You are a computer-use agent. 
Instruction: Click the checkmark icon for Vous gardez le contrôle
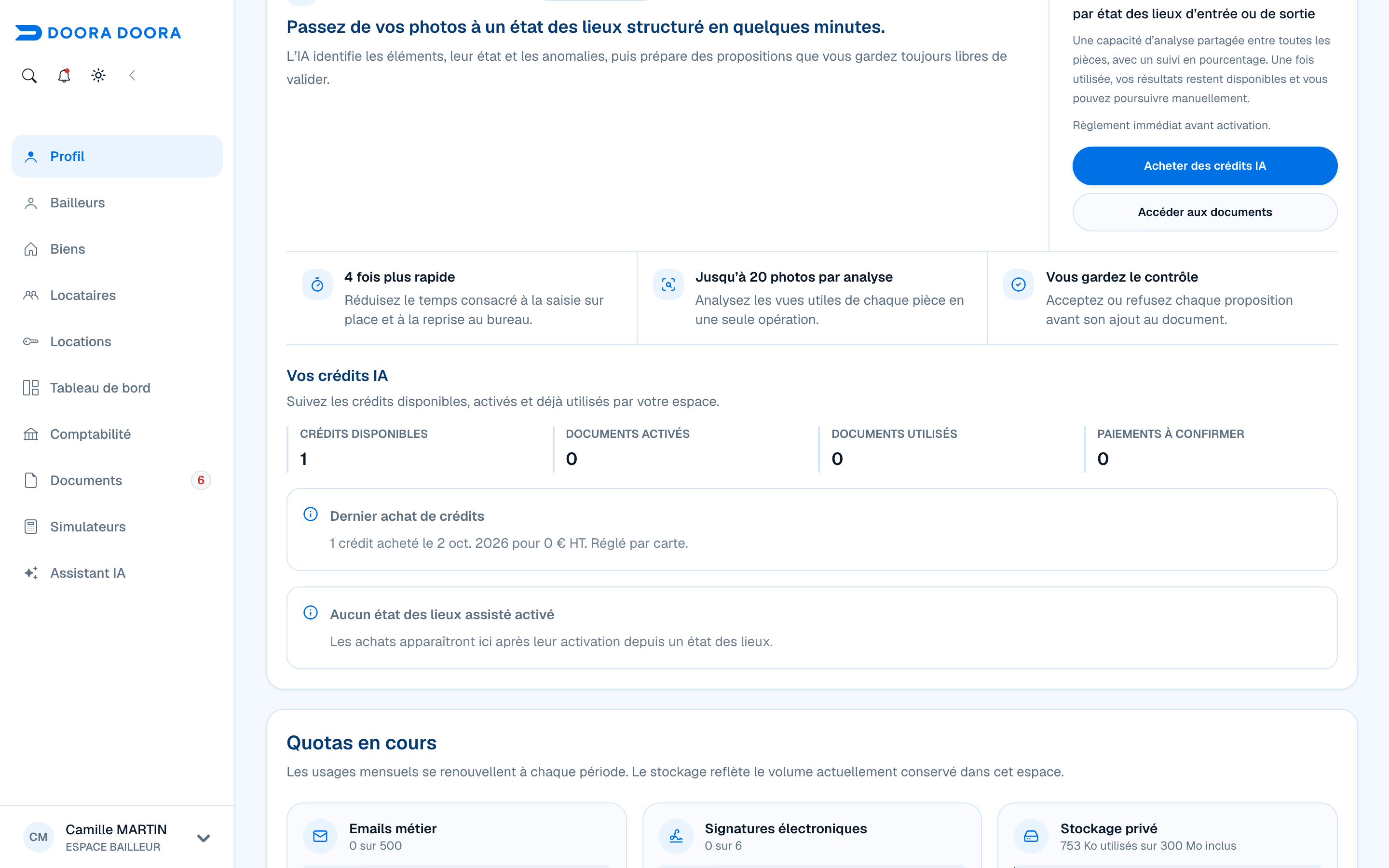tap(1019, 285)
